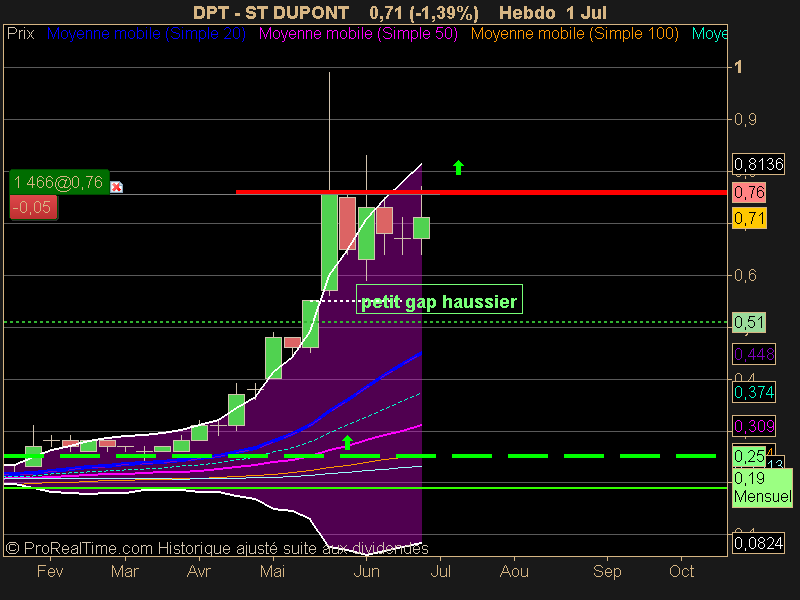800x600 pixels.
Task: Click the Mar label on time axis
Action: click(x=124, y=571)
